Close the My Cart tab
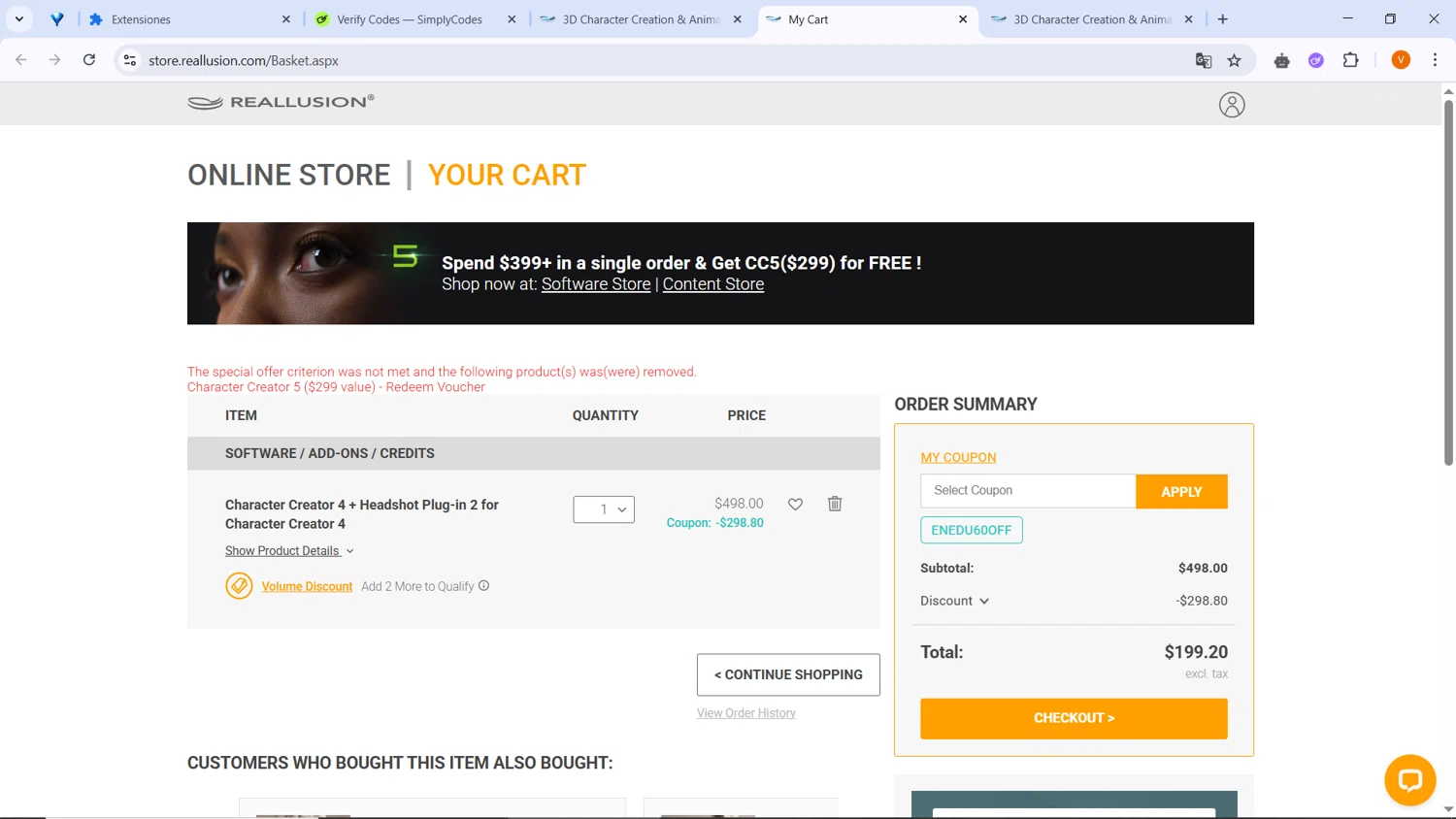Image resolution: width=1456 pixels, height=819 pixels. 963,19
